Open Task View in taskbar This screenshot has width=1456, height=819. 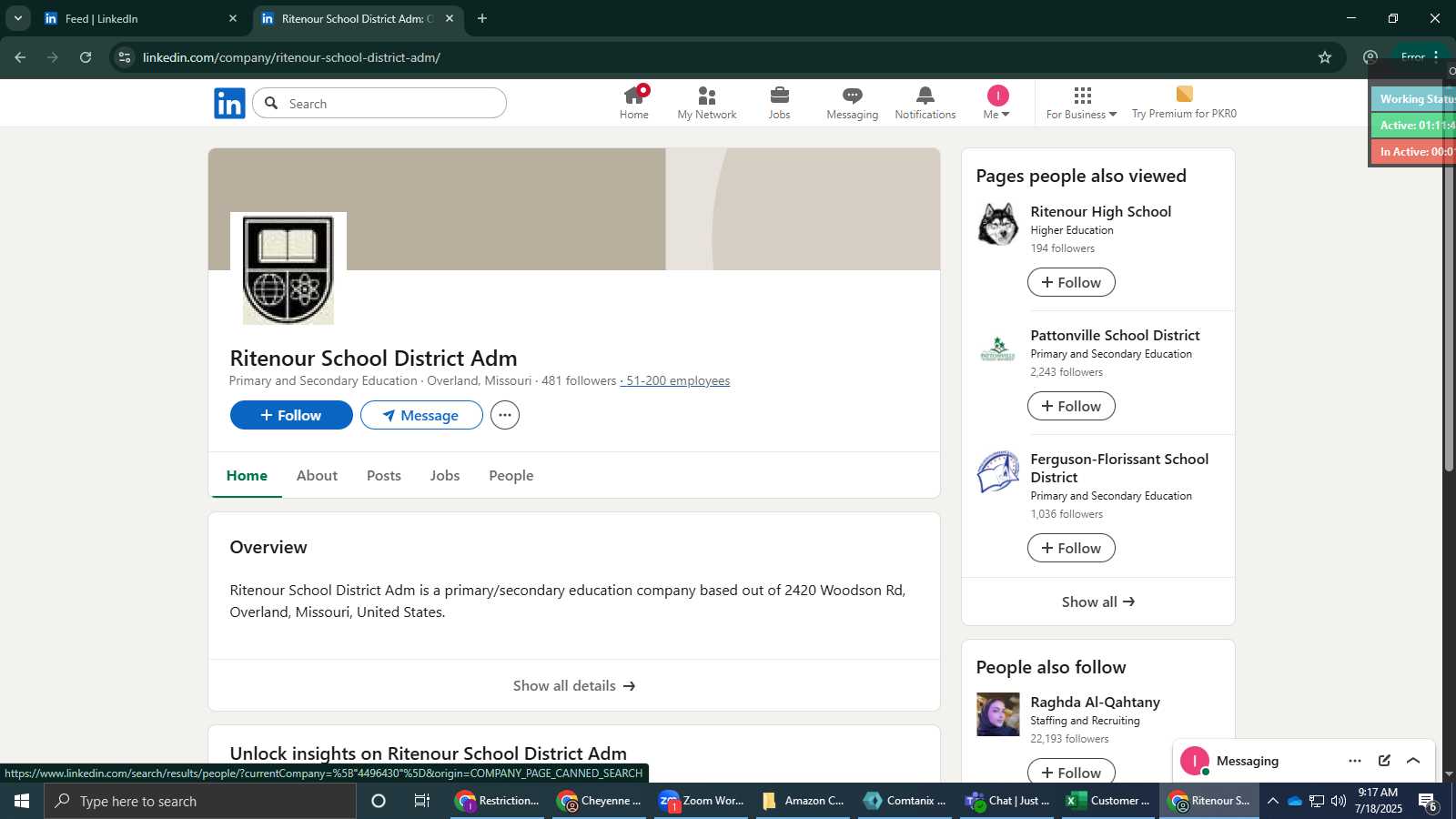tap(422, 801)
